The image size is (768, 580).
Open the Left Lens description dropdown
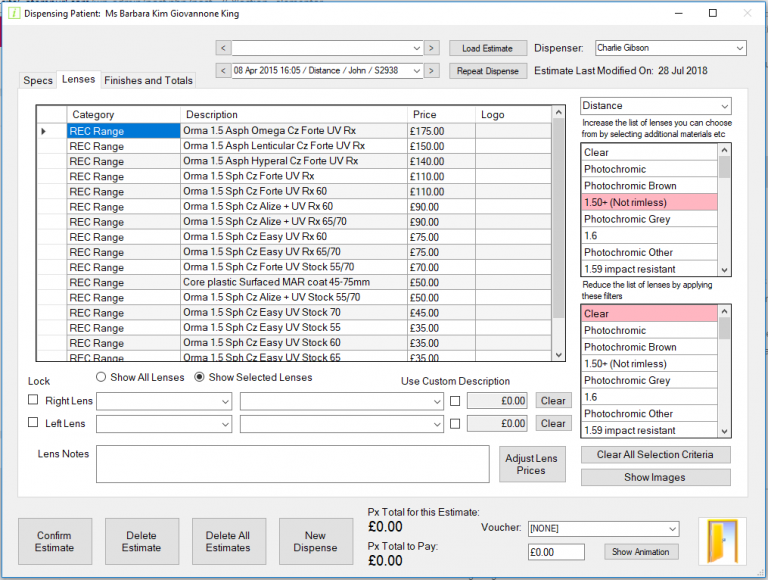(x=341, y=424)
